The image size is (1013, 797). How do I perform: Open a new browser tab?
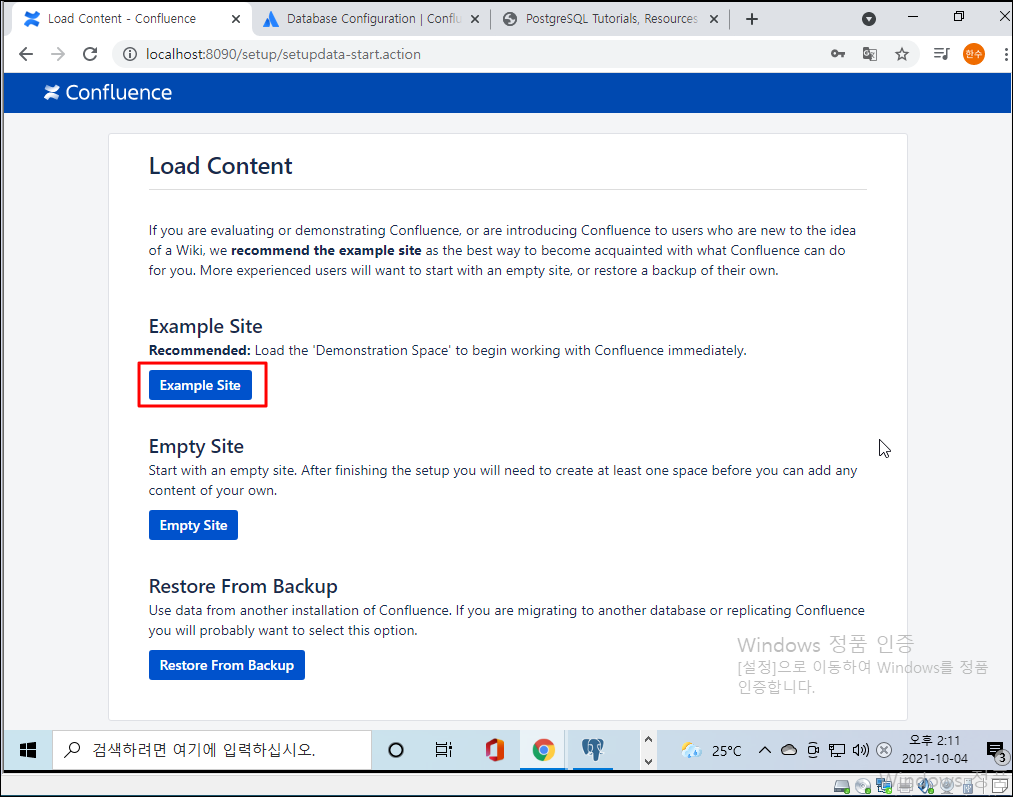[x=751, y=19]
